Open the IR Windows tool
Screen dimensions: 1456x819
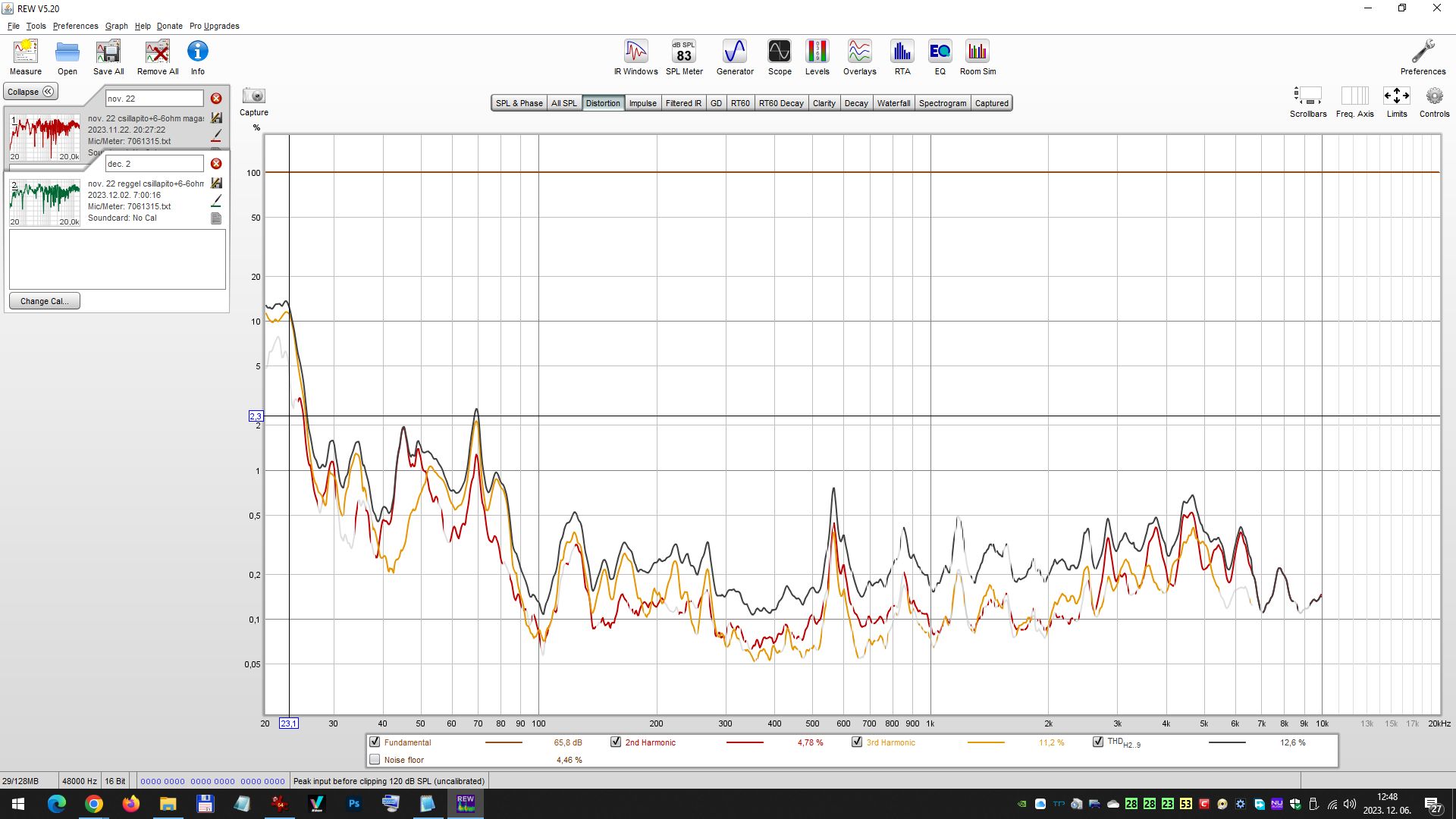[x=635, y=58]
